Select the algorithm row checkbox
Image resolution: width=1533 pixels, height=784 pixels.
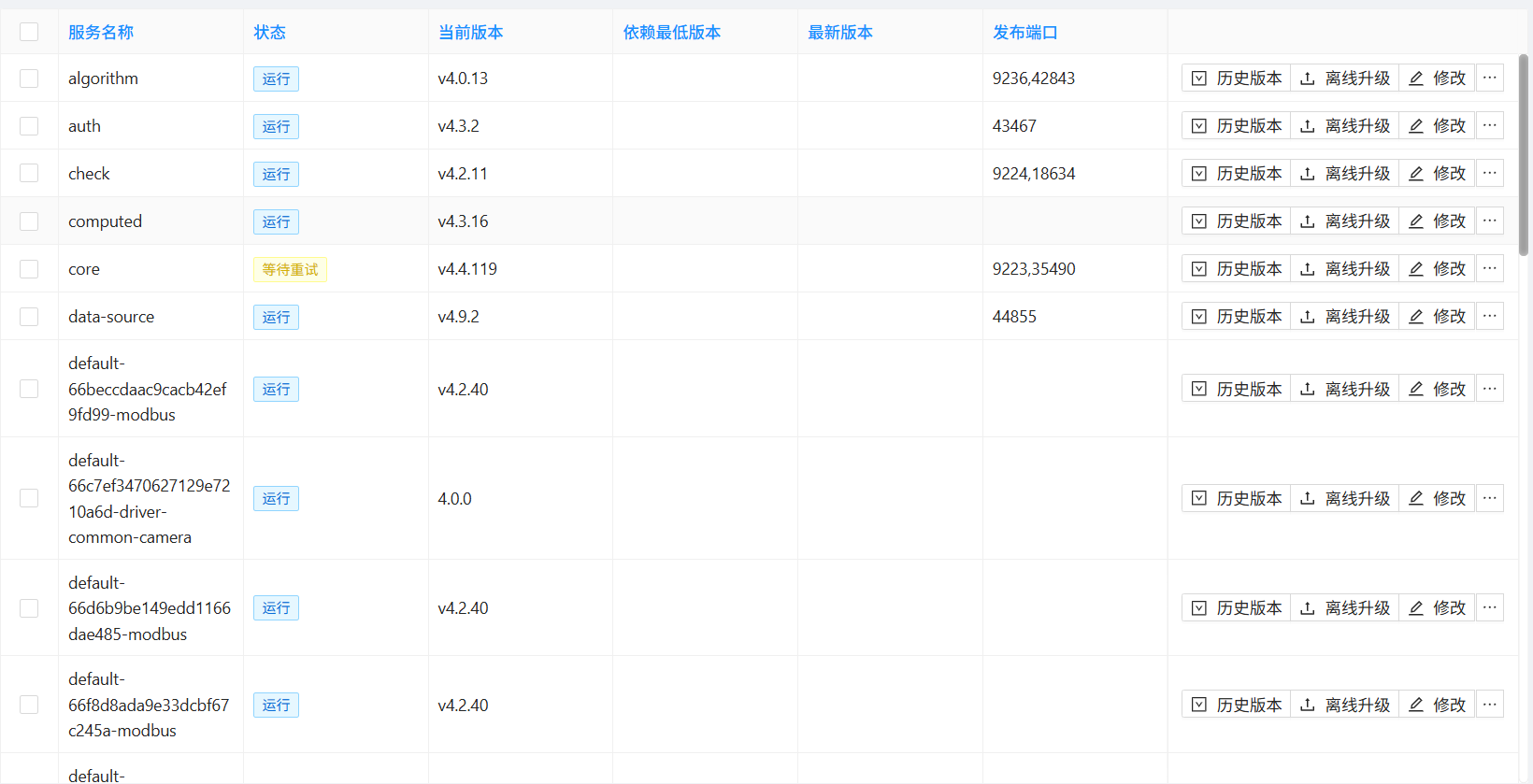pos(29,78)
